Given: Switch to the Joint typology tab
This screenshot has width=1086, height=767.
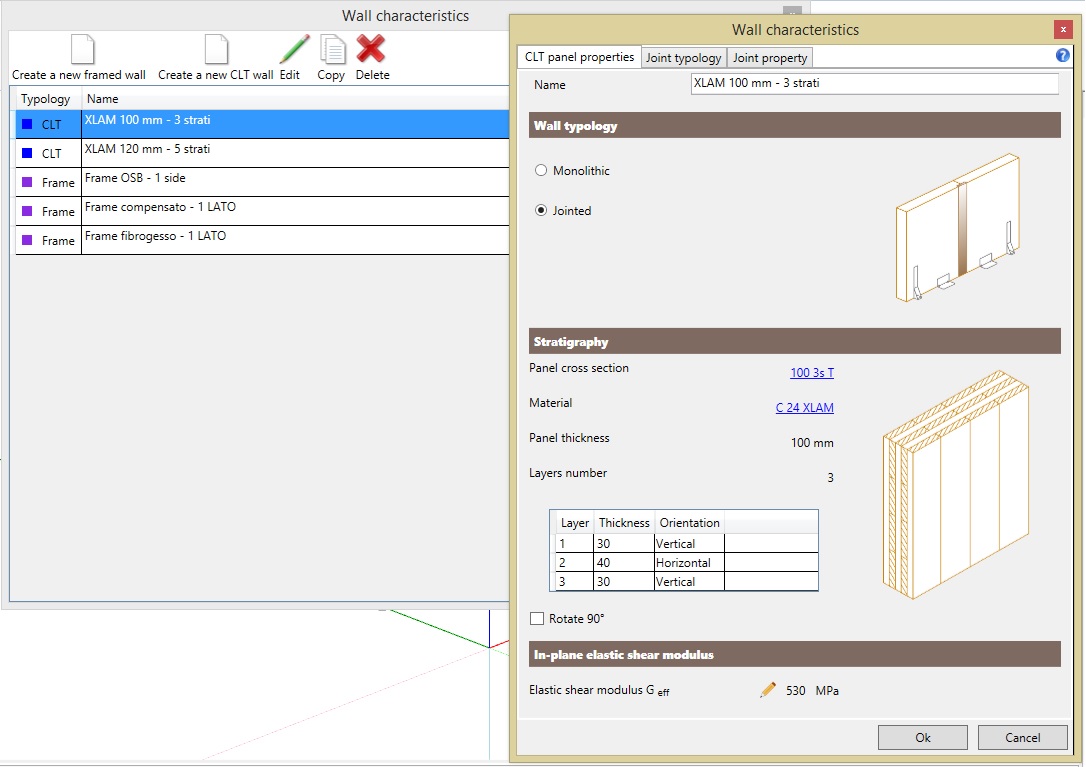Looking at the screenshot, I should [x=684, y=58].
